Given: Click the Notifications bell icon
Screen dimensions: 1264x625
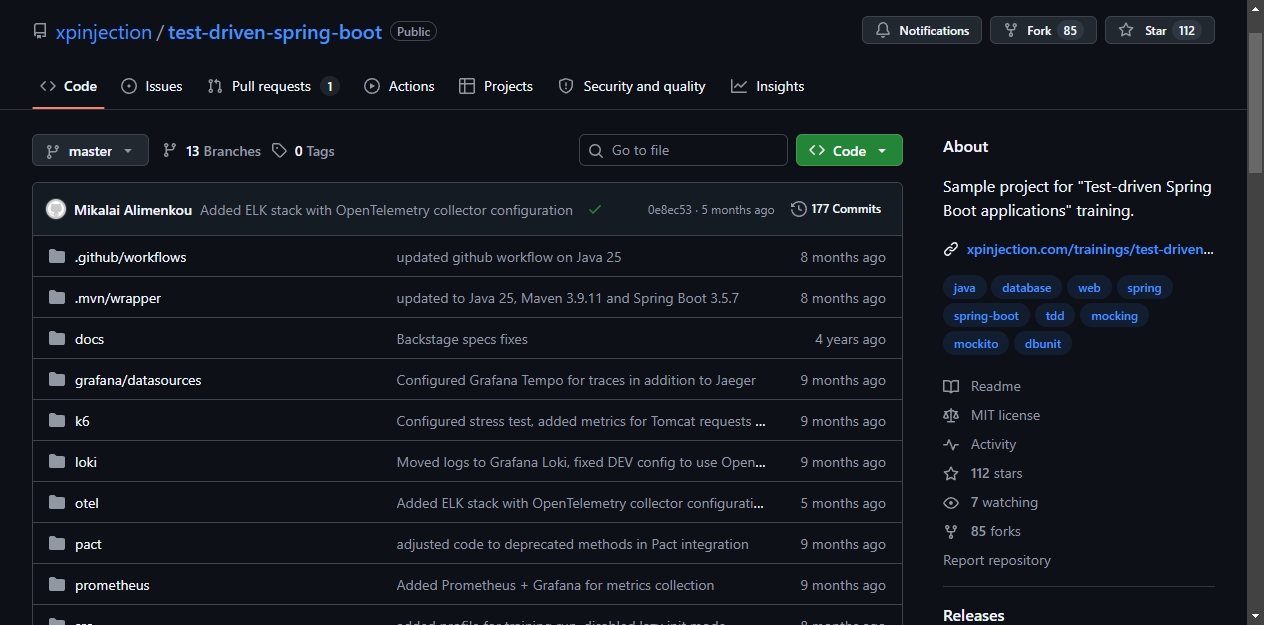Looking at the screenshot, I should coord(883,31).
